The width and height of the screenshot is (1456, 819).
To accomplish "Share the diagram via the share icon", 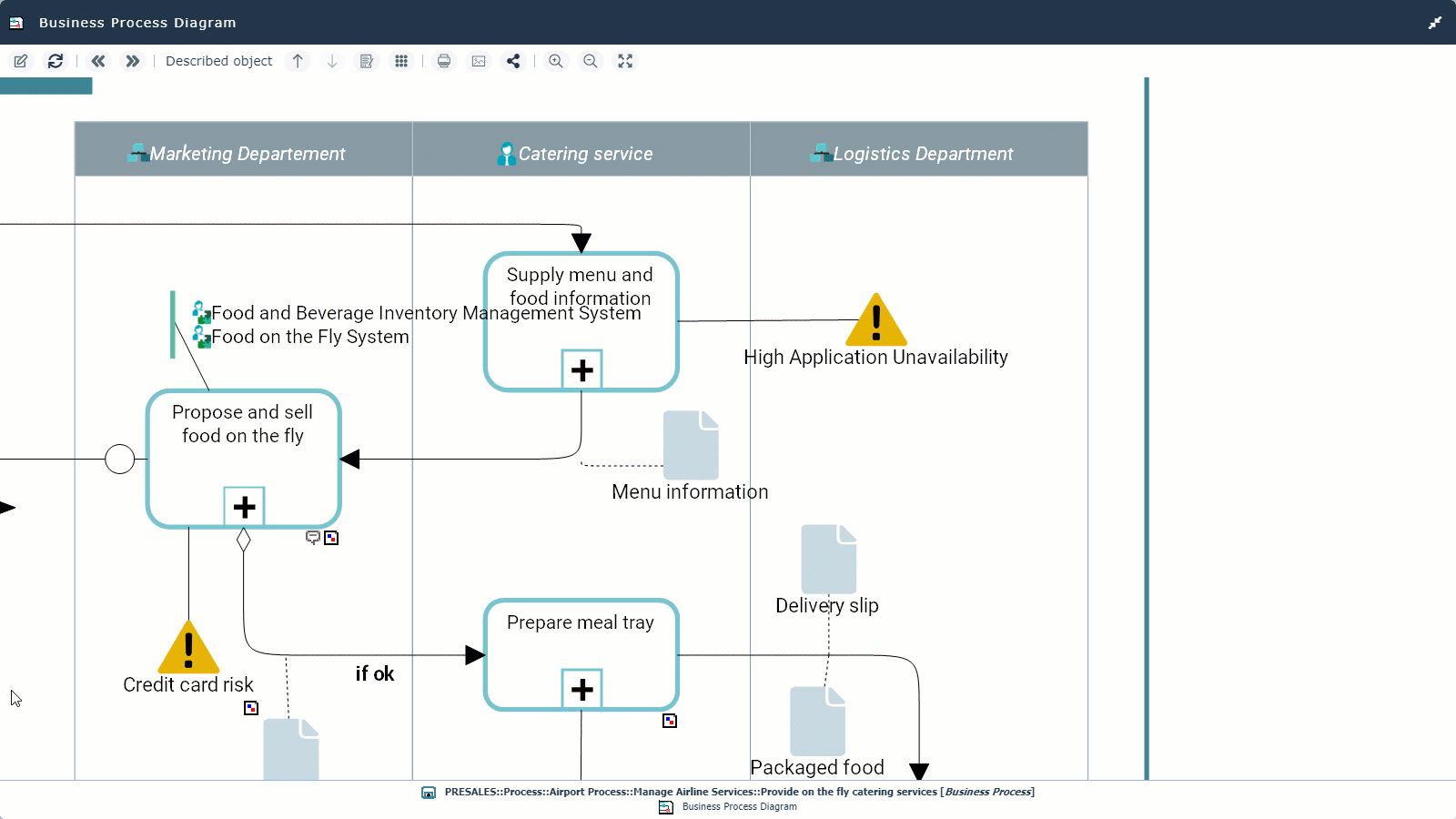I will [x=513, y=61].
